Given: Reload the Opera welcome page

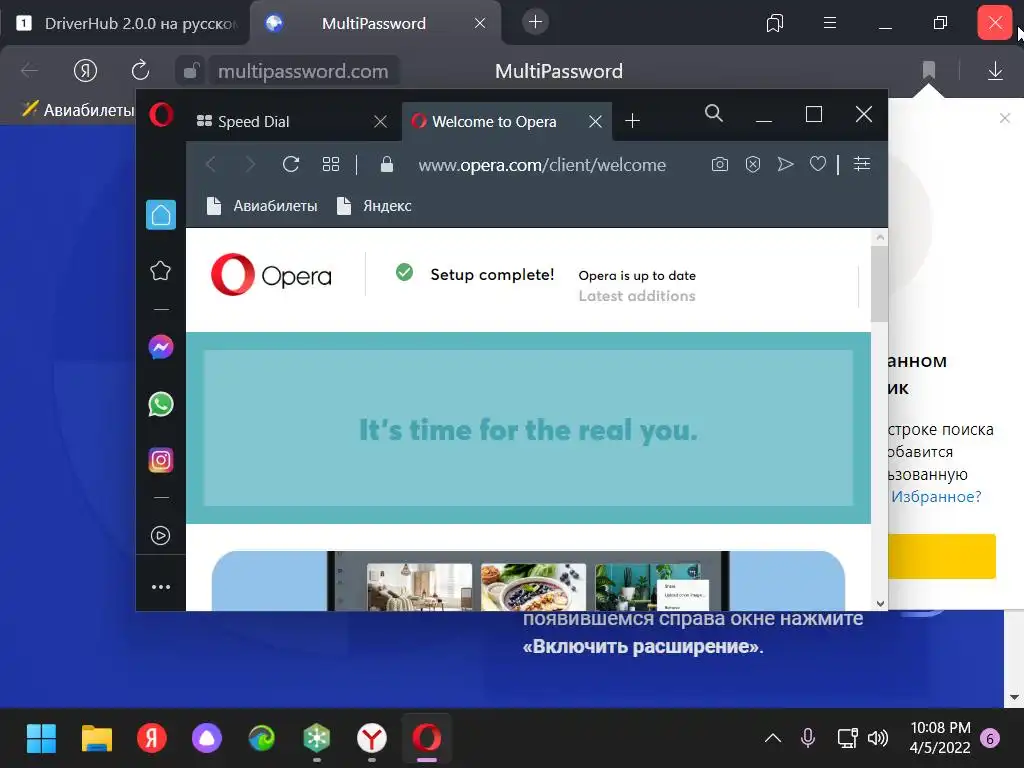Looking at the screenshot, I should click(291, 164).
